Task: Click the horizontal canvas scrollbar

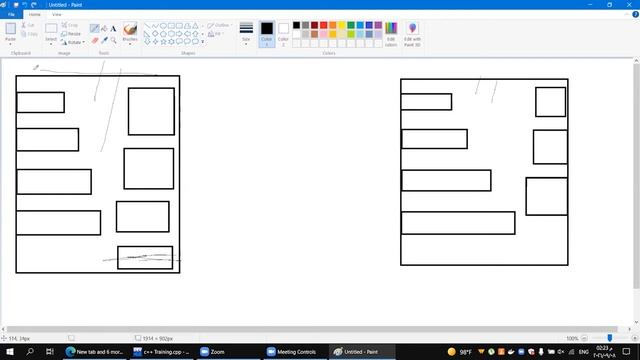Action: (312, 329)
